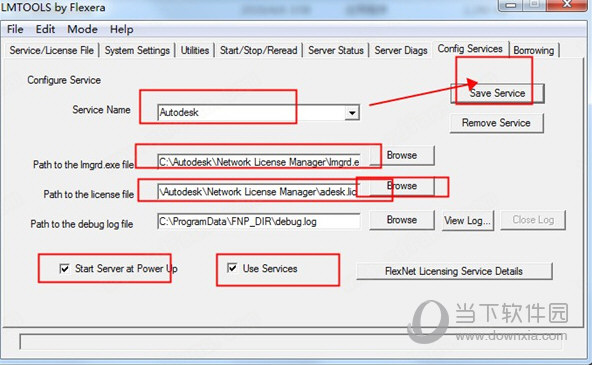This screenshot has width=592, height=365.
Task: Click Remove Service button
Action: point(496,123)
